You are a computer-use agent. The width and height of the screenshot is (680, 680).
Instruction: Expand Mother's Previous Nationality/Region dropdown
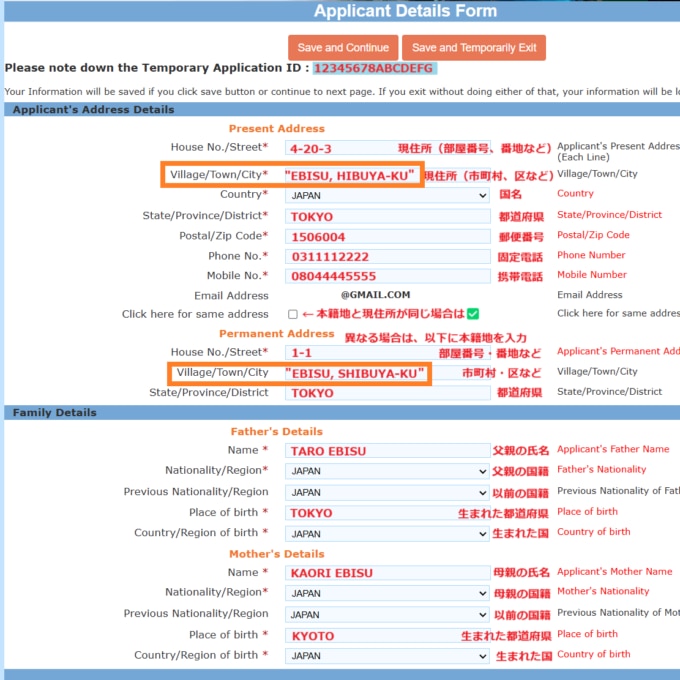[387, 615]
